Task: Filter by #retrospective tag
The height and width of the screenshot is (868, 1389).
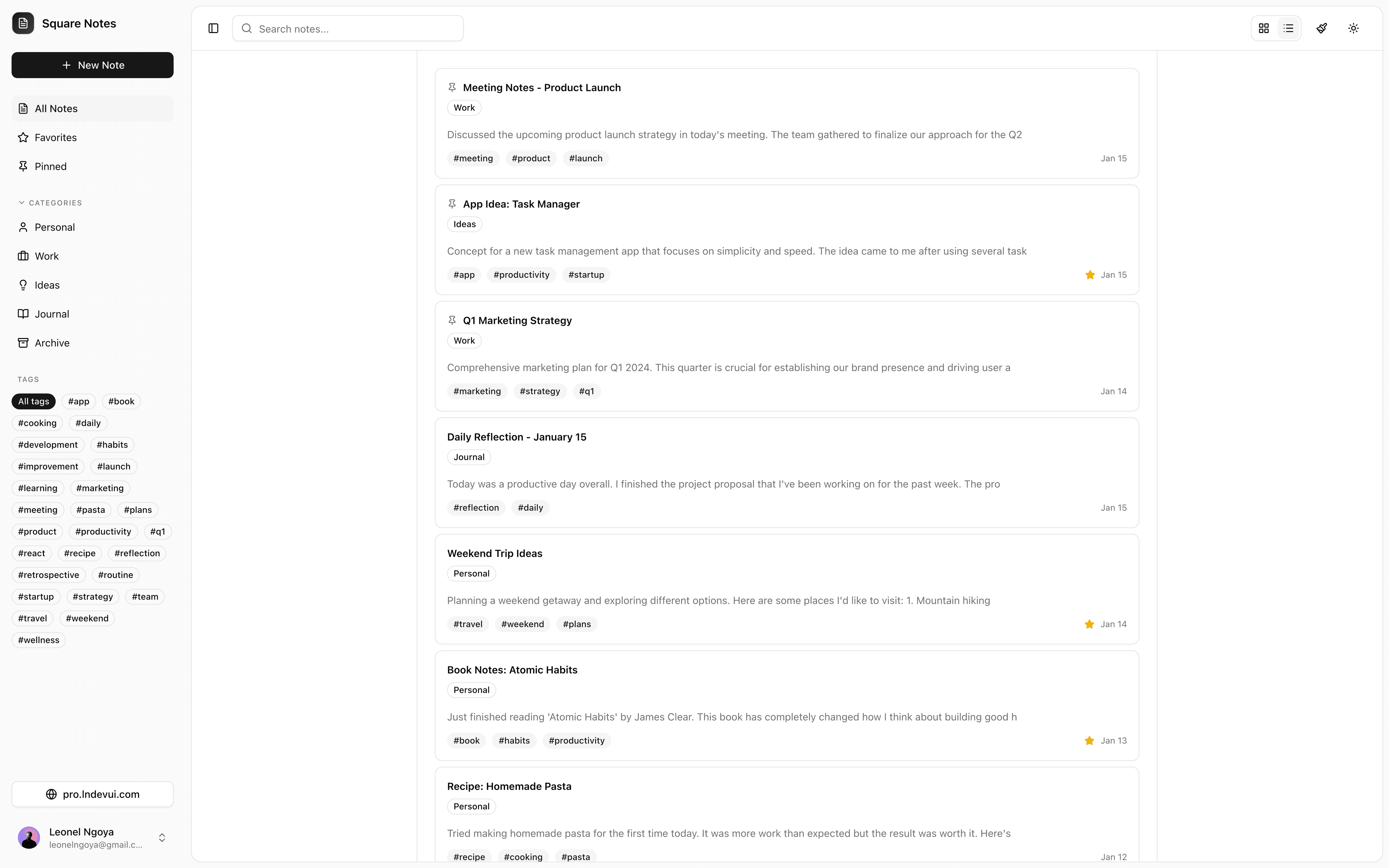Action: [49, 575]
